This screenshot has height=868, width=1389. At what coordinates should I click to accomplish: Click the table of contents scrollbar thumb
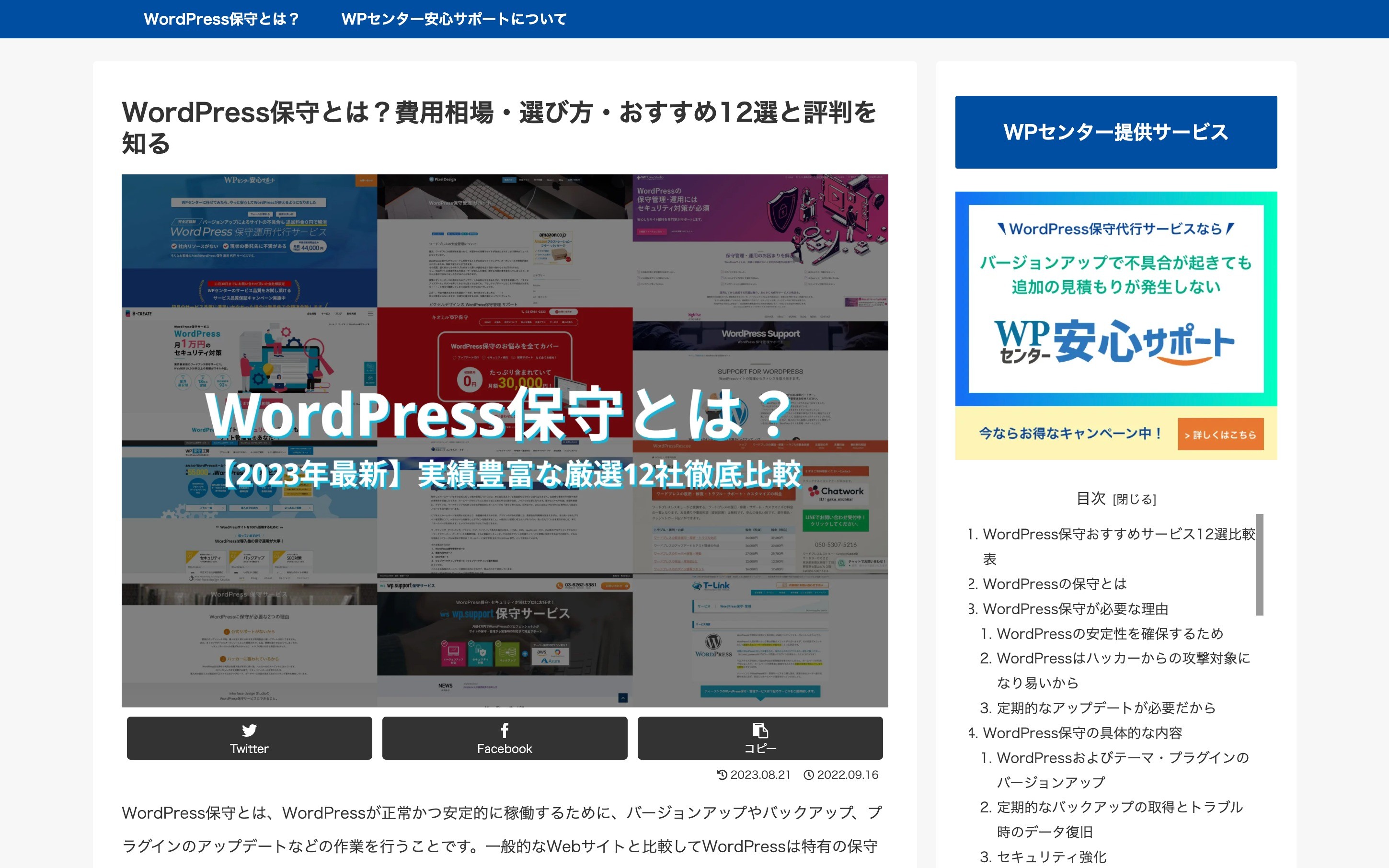(1259, 564)
